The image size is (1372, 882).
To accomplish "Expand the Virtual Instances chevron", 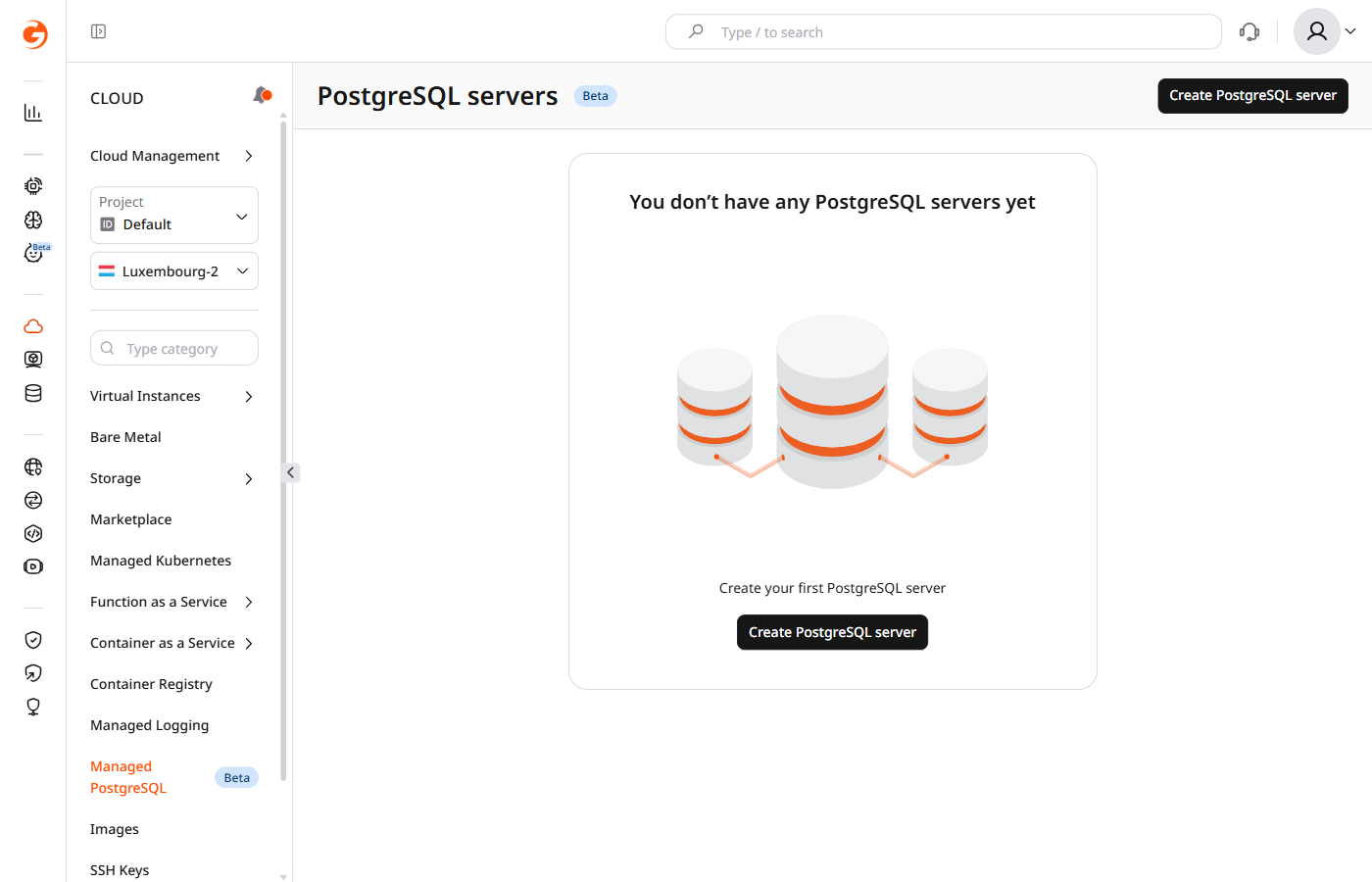I will [249, 396].
